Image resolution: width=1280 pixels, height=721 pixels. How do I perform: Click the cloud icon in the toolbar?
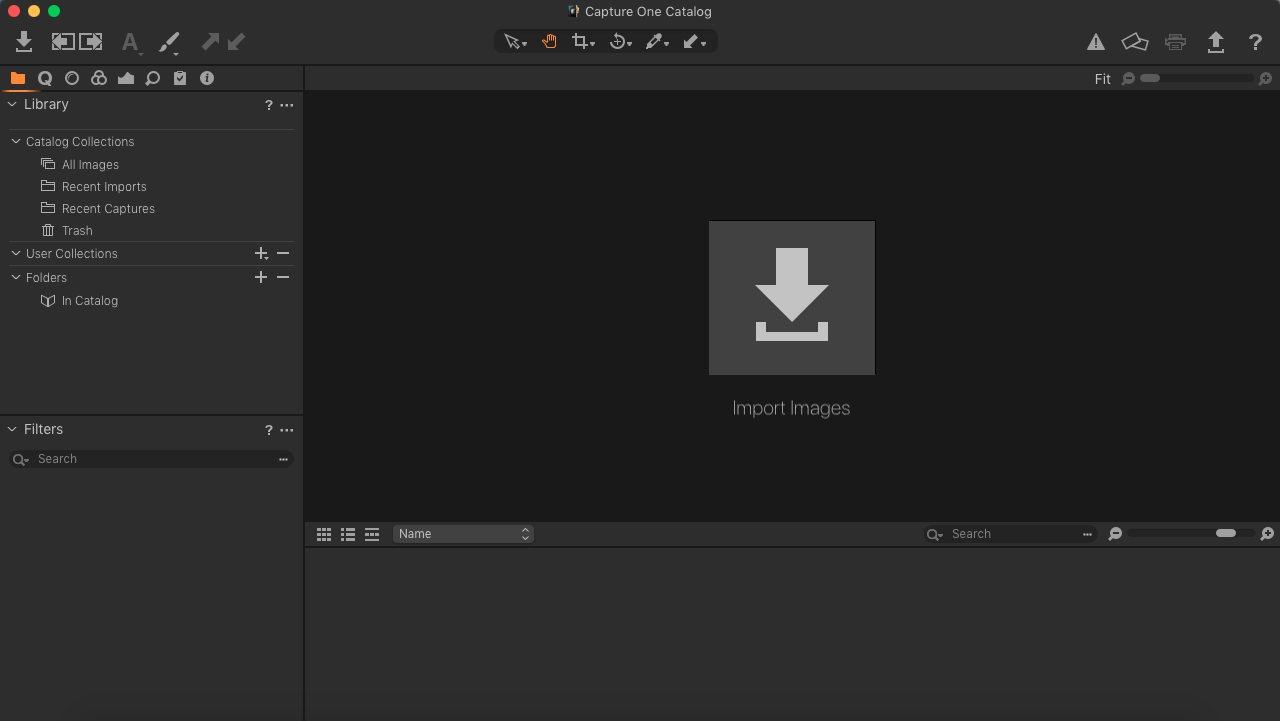[1135, 41]
